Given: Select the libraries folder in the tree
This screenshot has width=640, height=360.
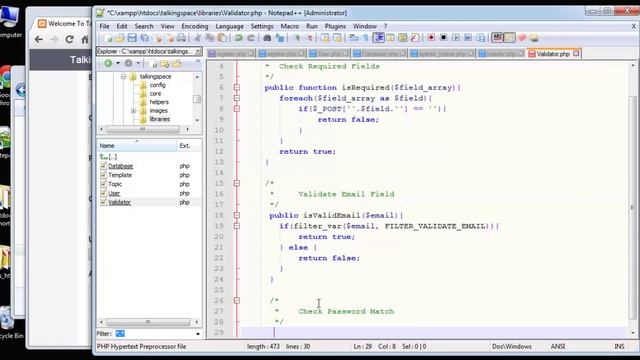Looking at the screenshot, I should [x=159, y=119].
